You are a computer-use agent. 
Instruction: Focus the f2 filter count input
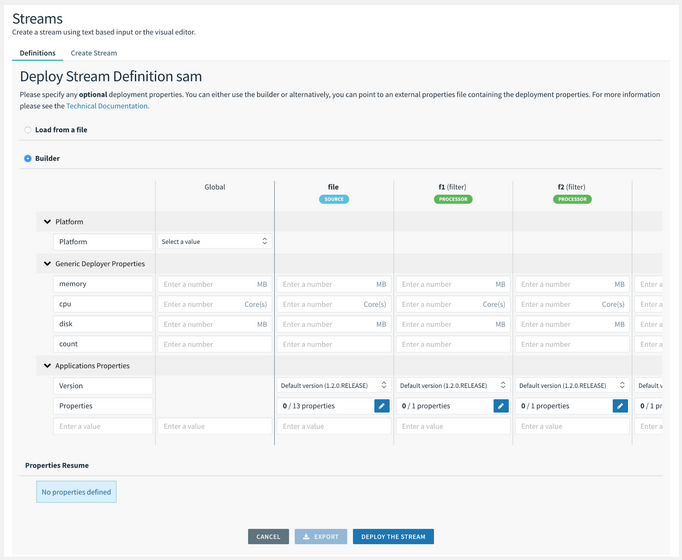pyautogui.click(x=572, y=344)
